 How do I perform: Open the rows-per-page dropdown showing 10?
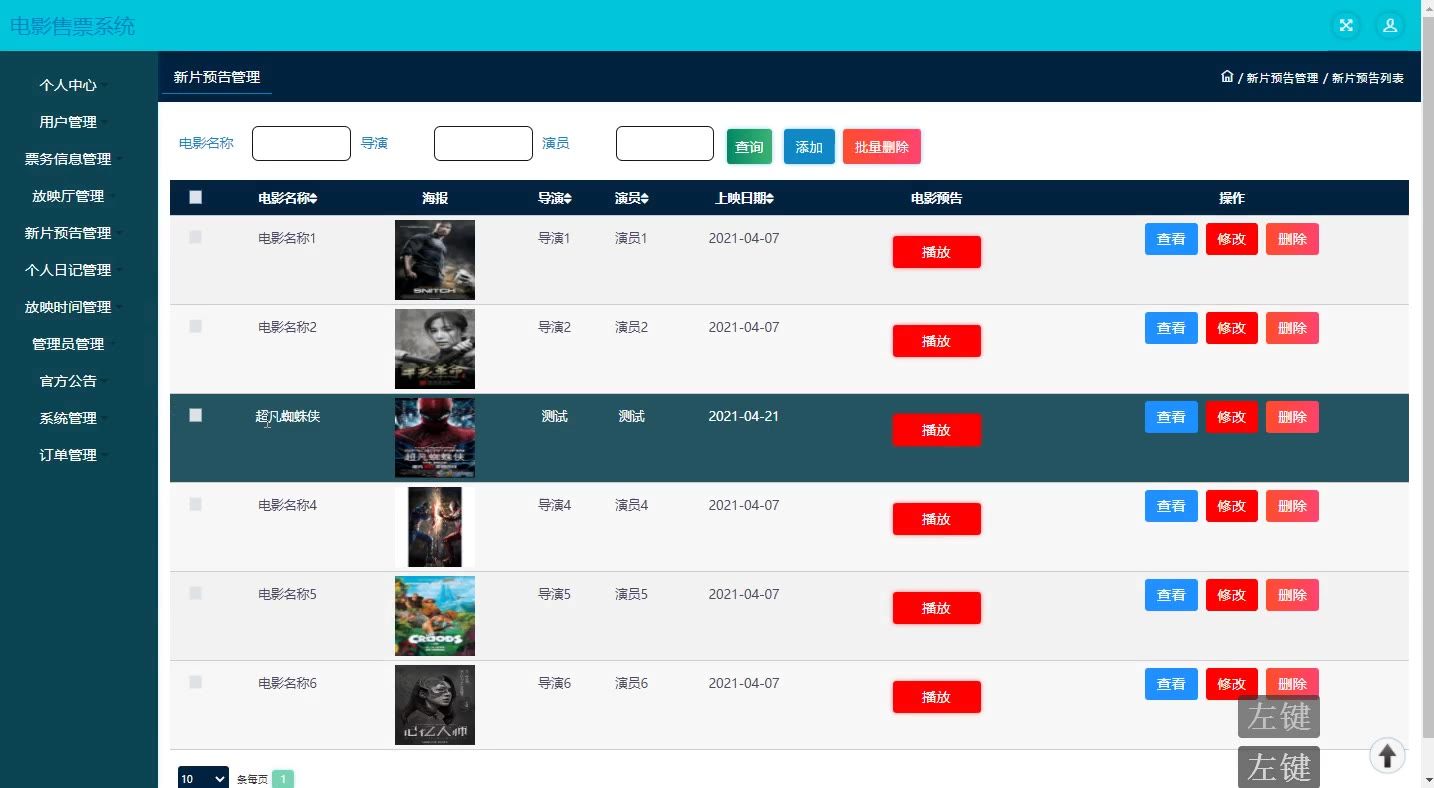point(203,778)
